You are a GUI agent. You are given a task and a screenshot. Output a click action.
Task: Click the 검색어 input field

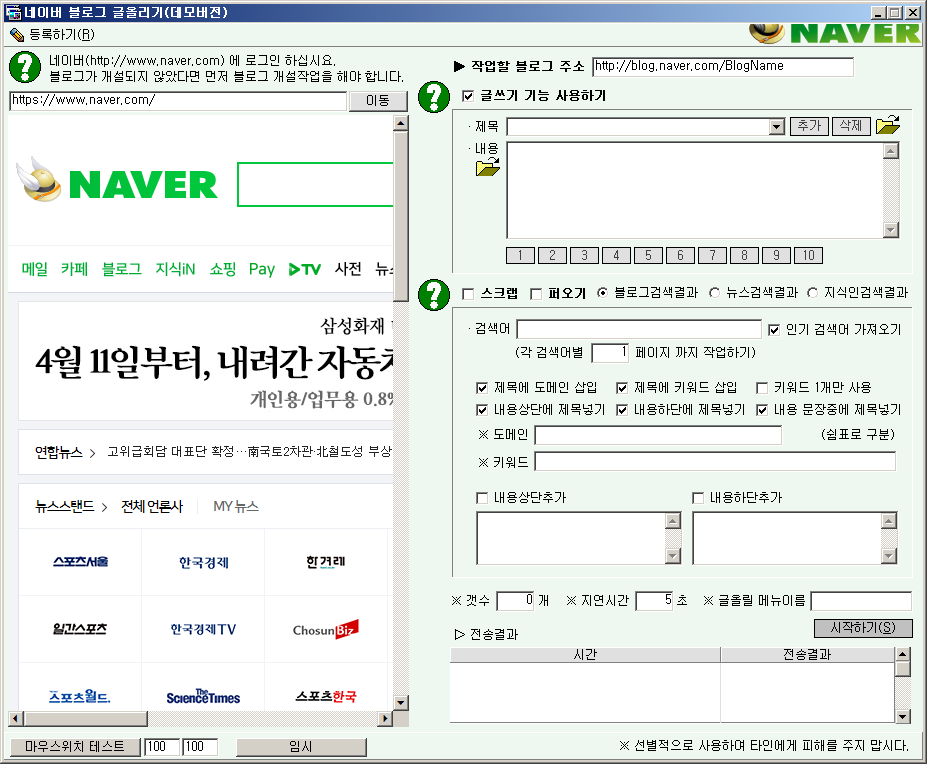[639, 330]
